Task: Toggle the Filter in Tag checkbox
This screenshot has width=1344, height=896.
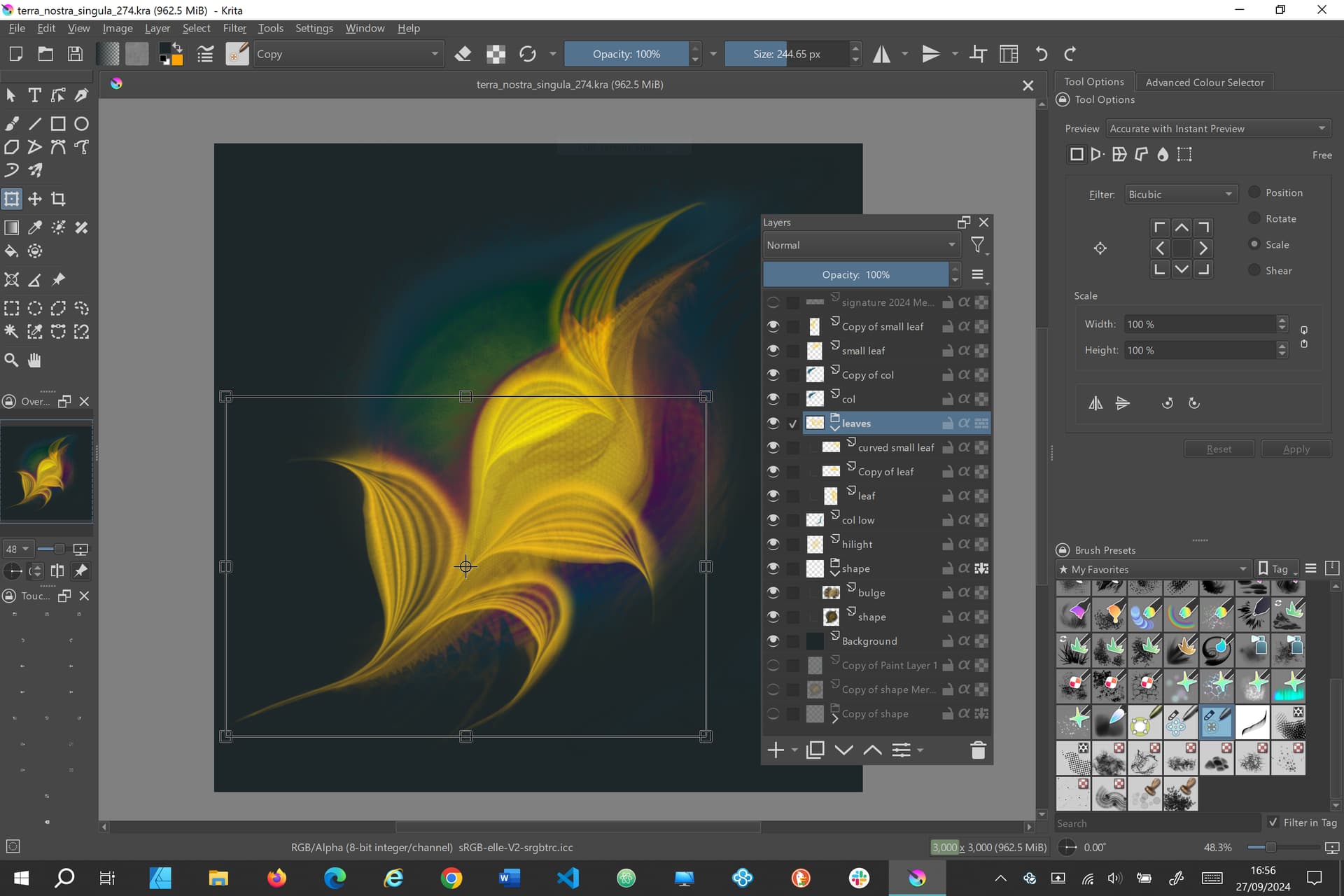Action: (x=1273, y=822)
